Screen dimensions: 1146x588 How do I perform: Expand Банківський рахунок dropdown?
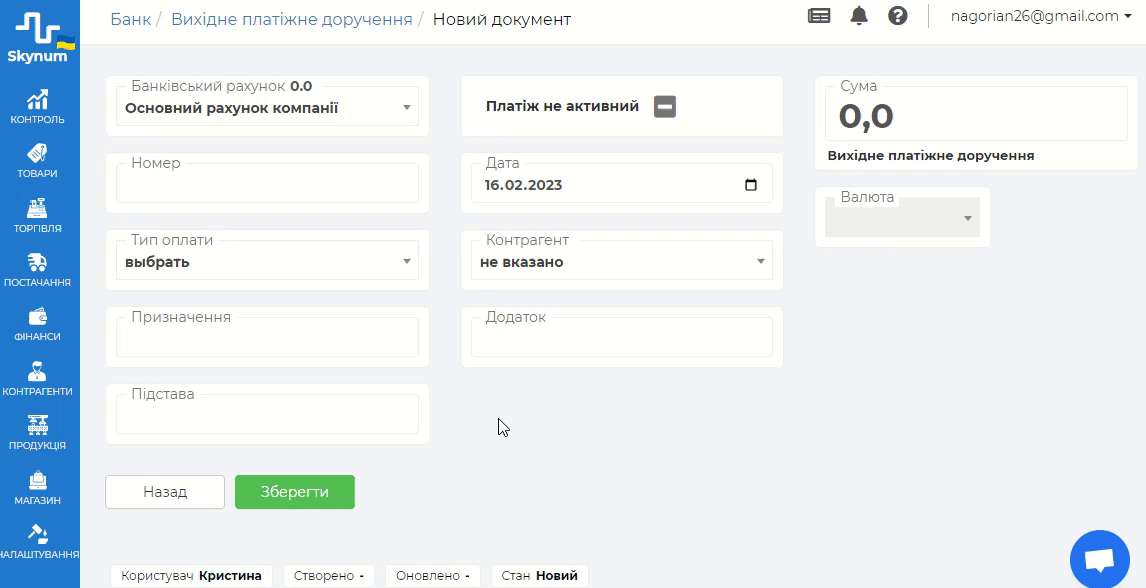click(x=267, y=108)
